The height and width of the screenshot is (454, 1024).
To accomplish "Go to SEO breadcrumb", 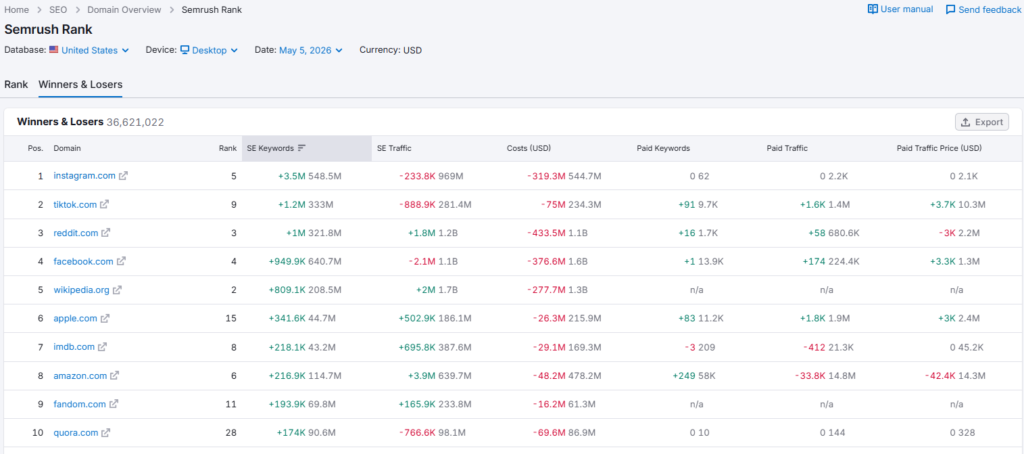I will [x=58, y=10].
